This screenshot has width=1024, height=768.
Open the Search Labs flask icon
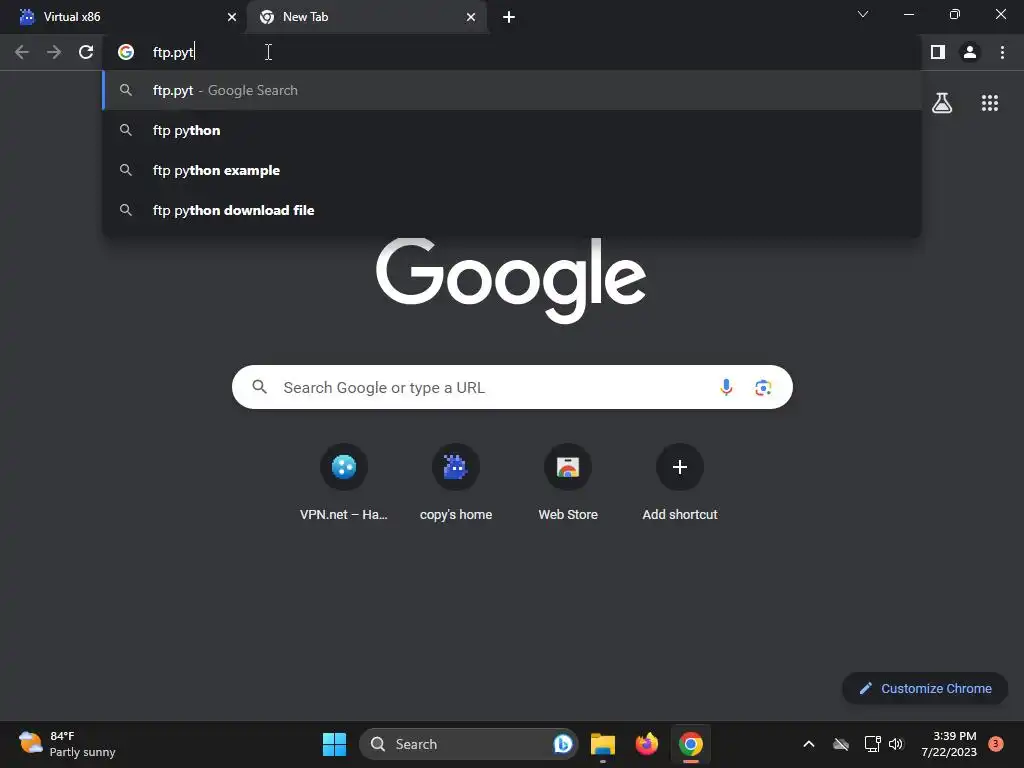tap(942, 103)
